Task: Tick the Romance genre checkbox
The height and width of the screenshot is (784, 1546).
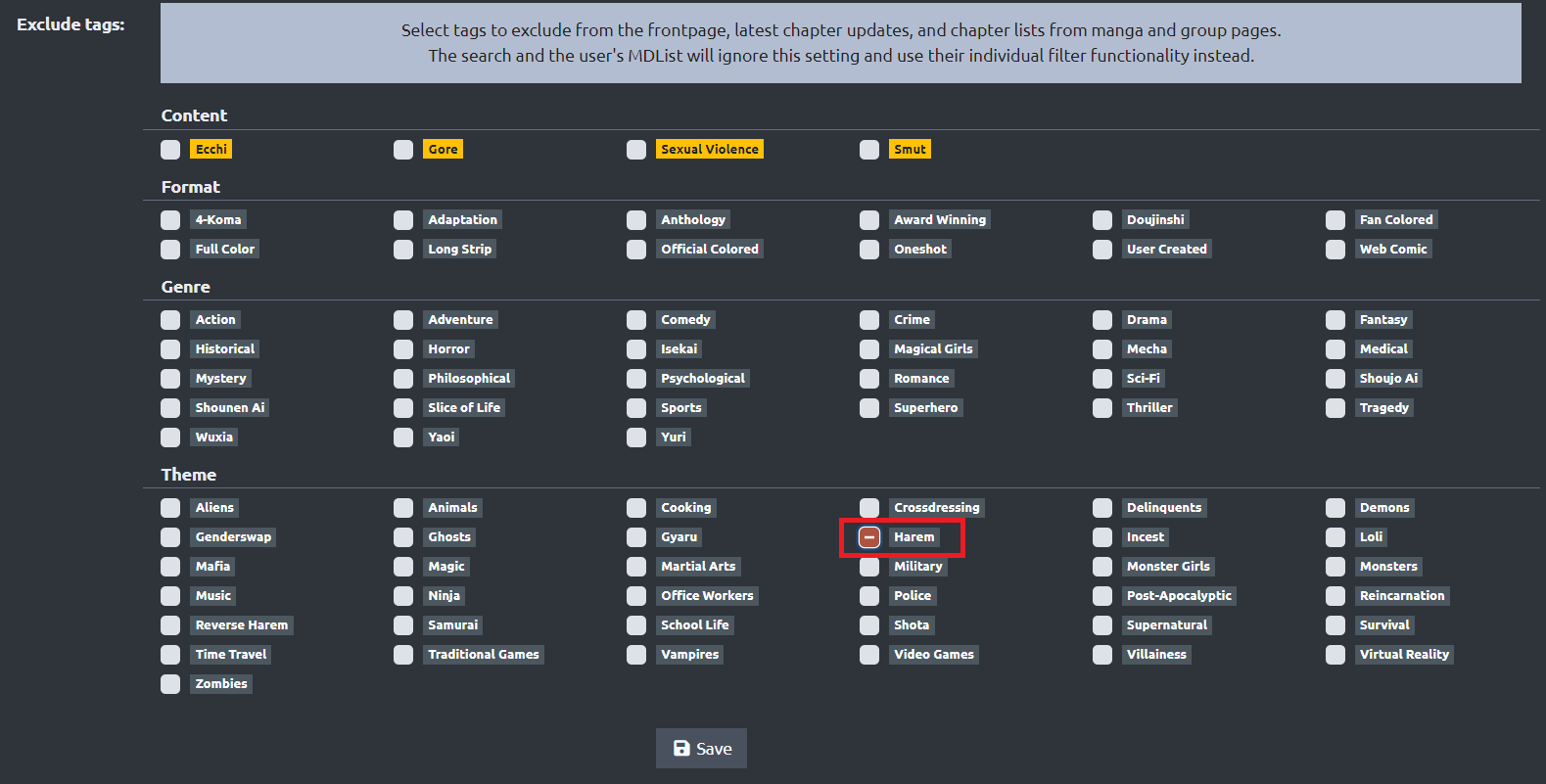Action: coord(869,379)
